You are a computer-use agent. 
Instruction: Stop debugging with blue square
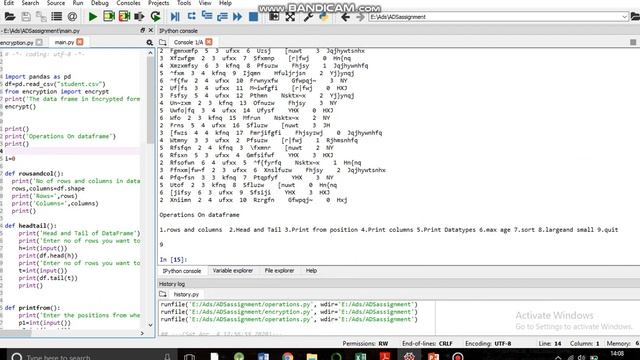pos(253,17)
